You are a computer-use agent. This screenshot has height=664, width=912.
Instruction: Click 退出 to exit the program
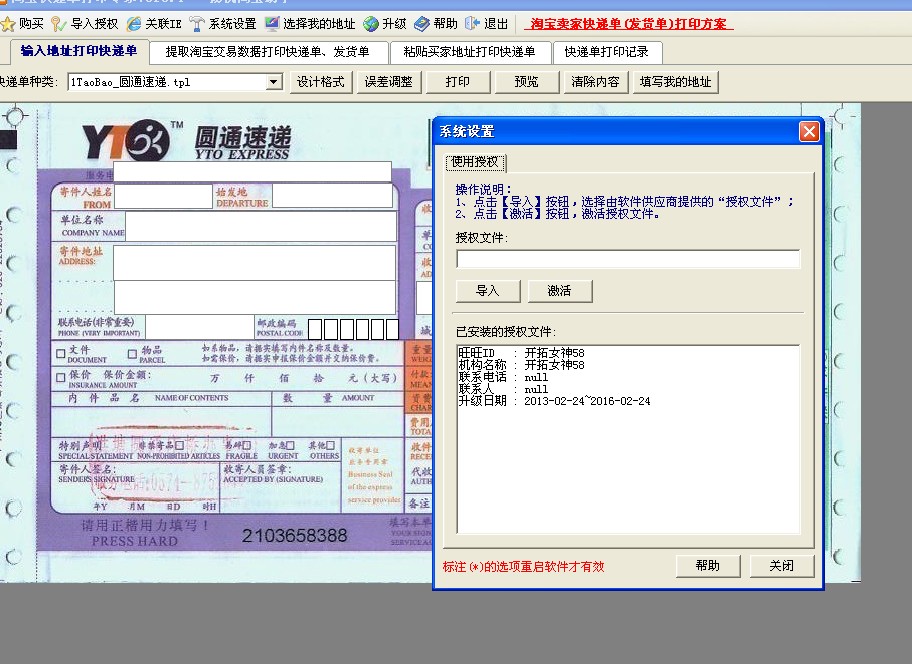click(496, 24)
